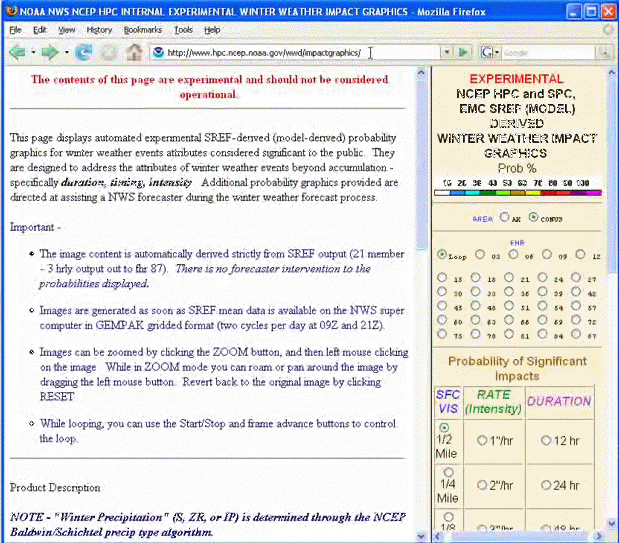
Task: Open the Help menu
Action: pyautogui.click(x=212, y=30)
